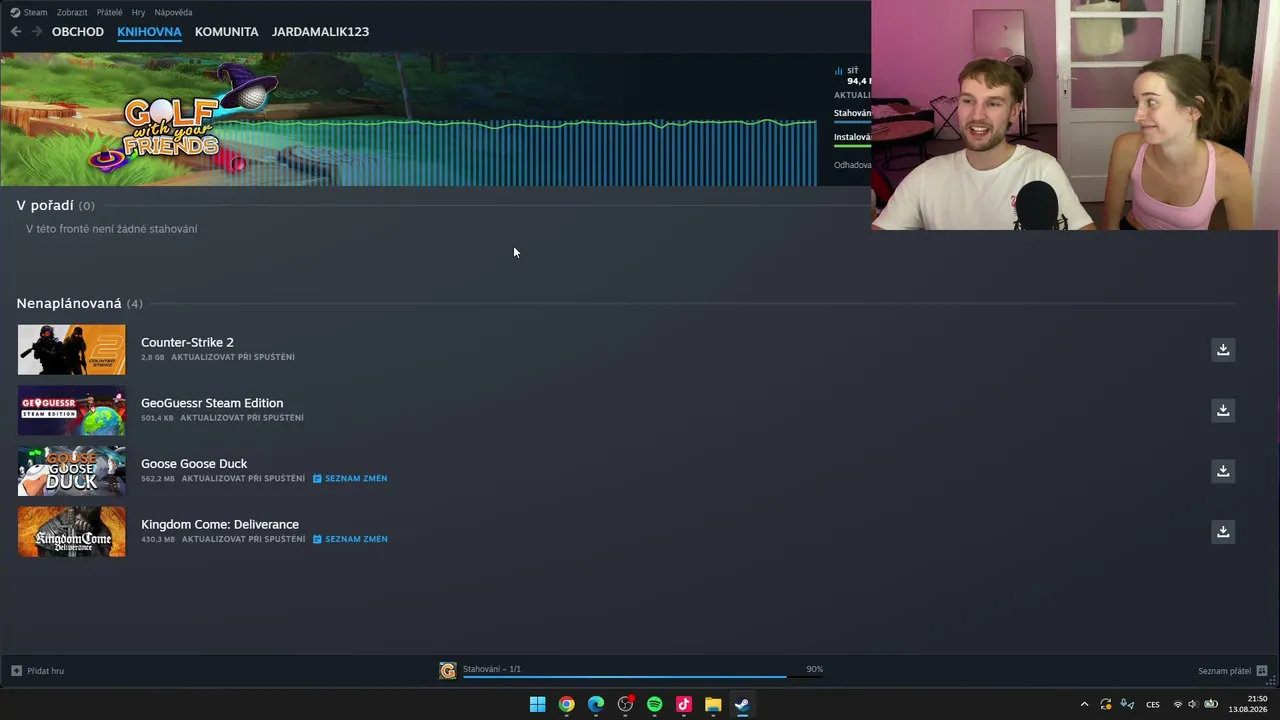
Task: Open File Explorer from the taskbar
Action: coord(713,704)
